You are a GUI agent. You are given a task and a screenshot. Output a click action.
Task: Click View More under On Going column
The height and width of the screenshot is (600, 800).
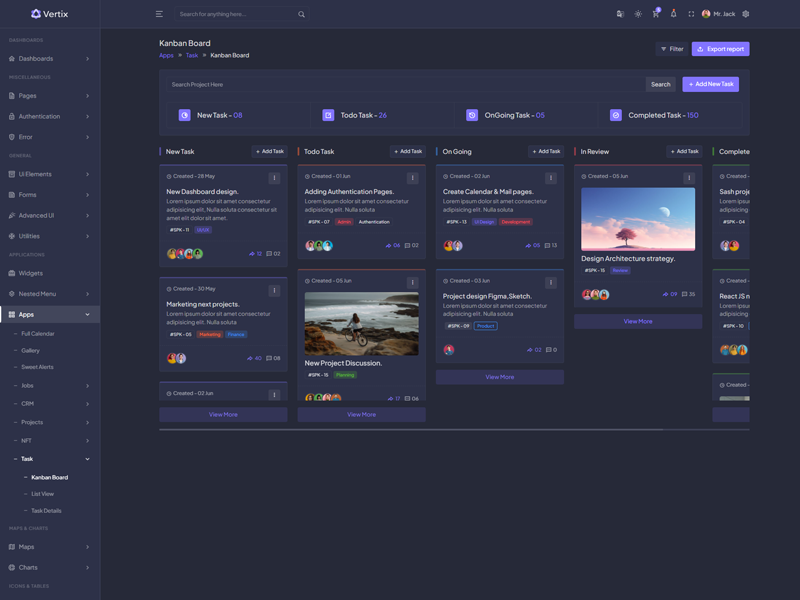pyautogui.click(x=500, y=377)
